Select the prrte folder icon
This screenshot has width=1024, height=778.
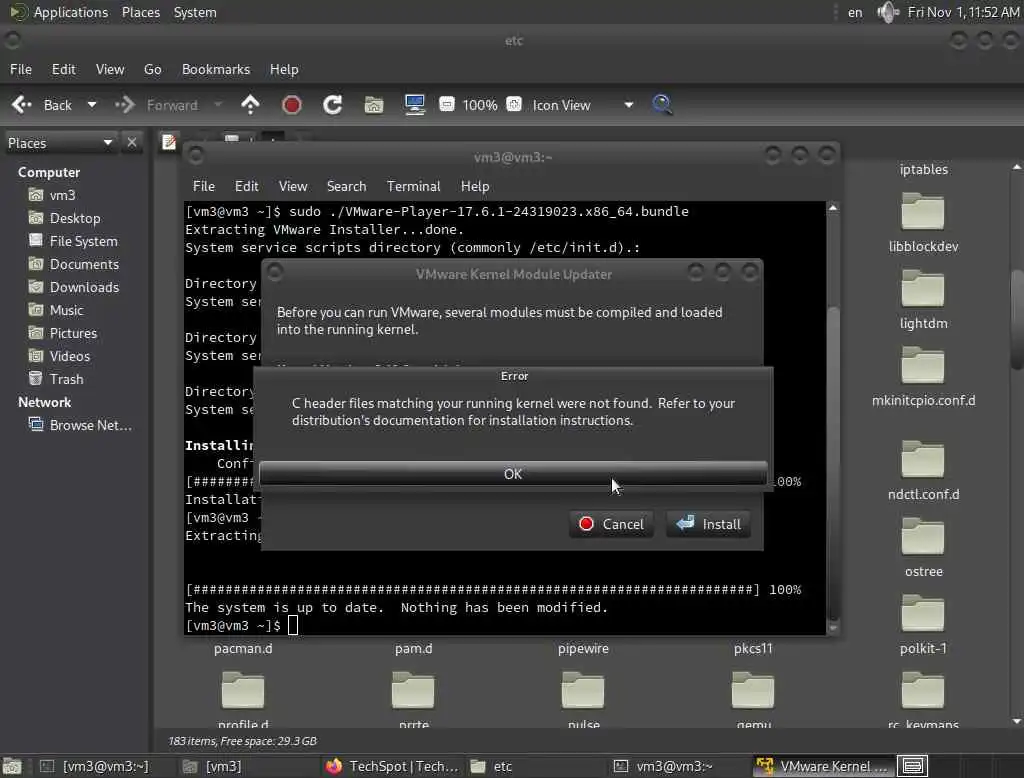click(x=413, y=690)
